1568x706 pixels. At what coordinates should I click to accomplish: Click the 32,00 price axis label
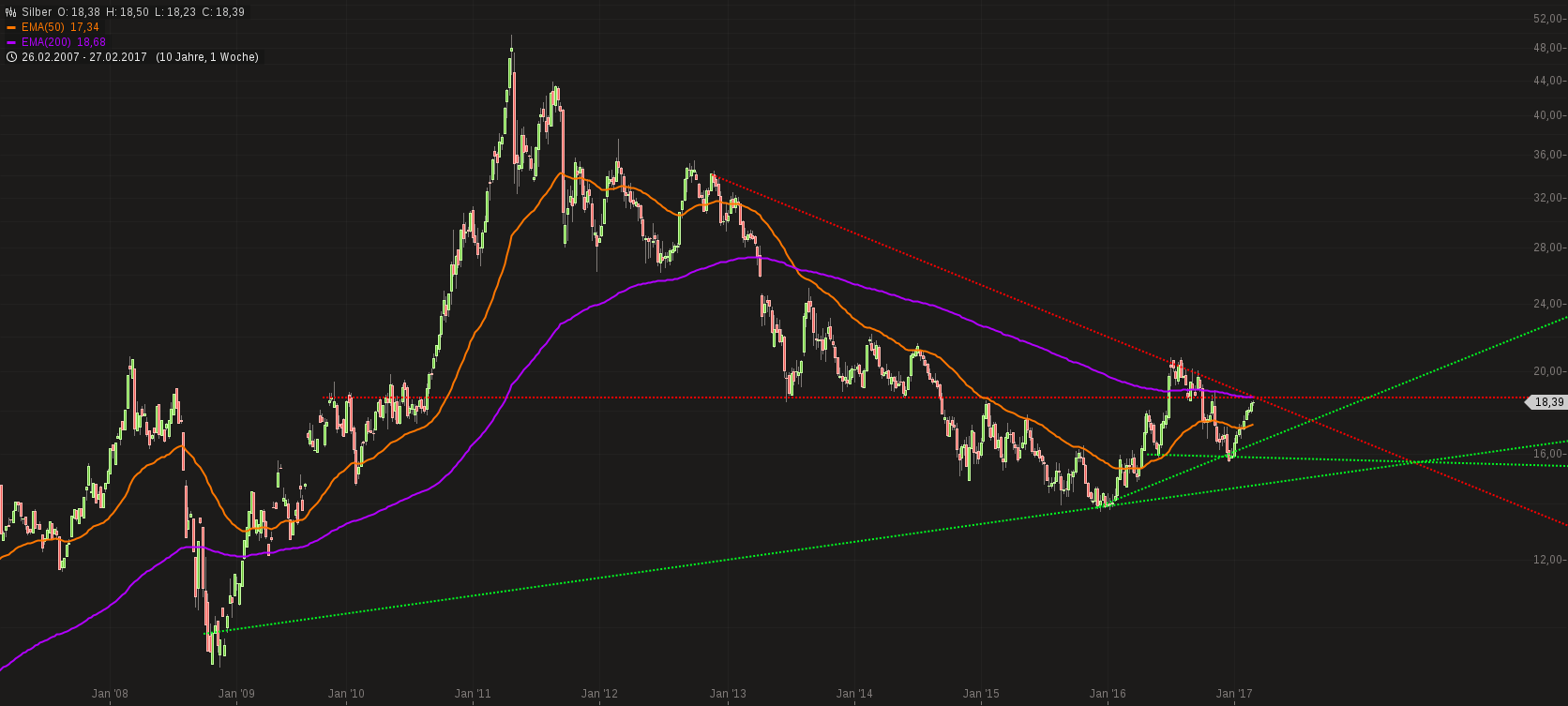pos(1546,198)
